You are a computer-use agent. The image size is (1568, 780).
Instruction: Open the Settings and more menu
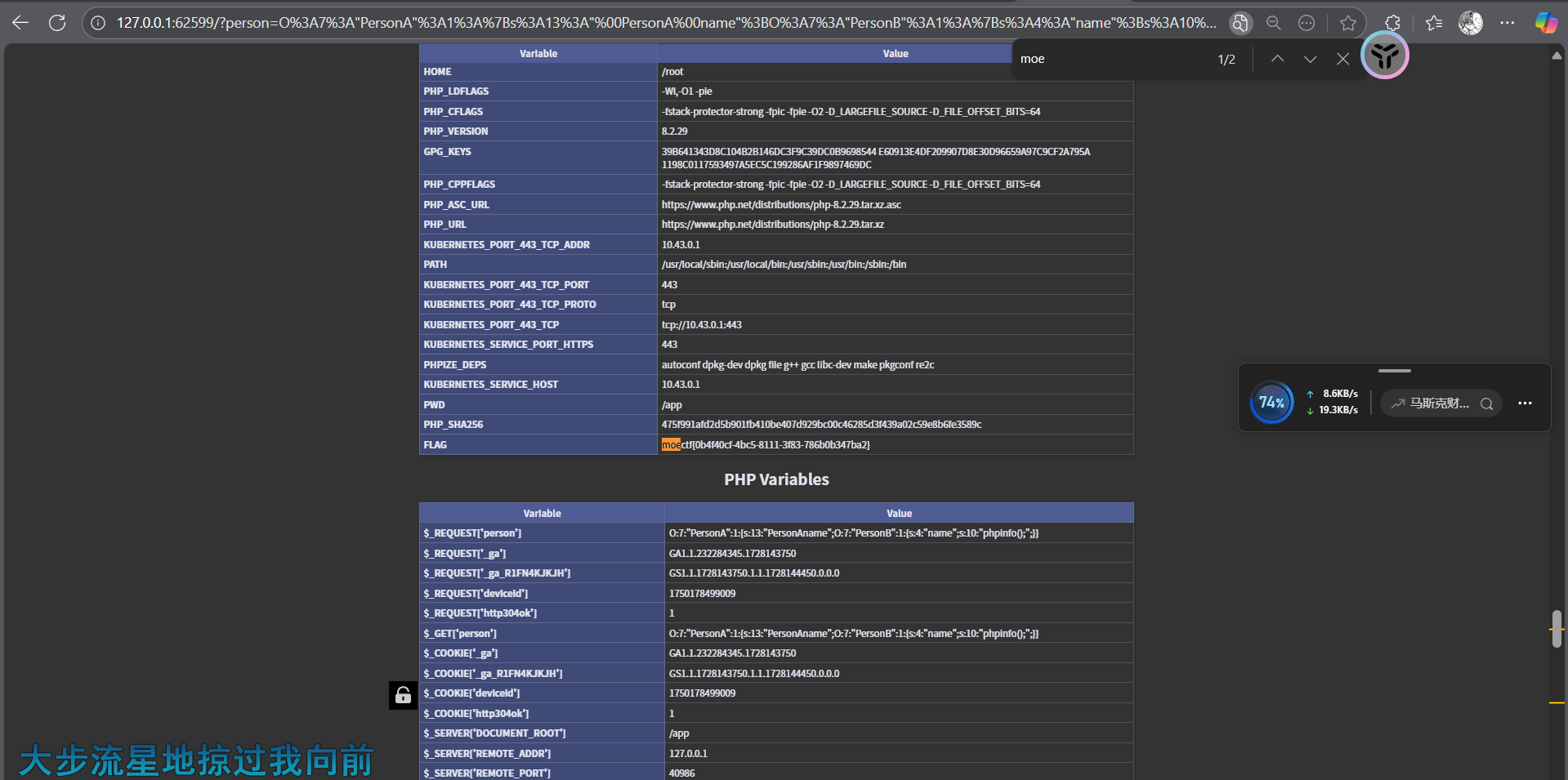point(1508,23)
